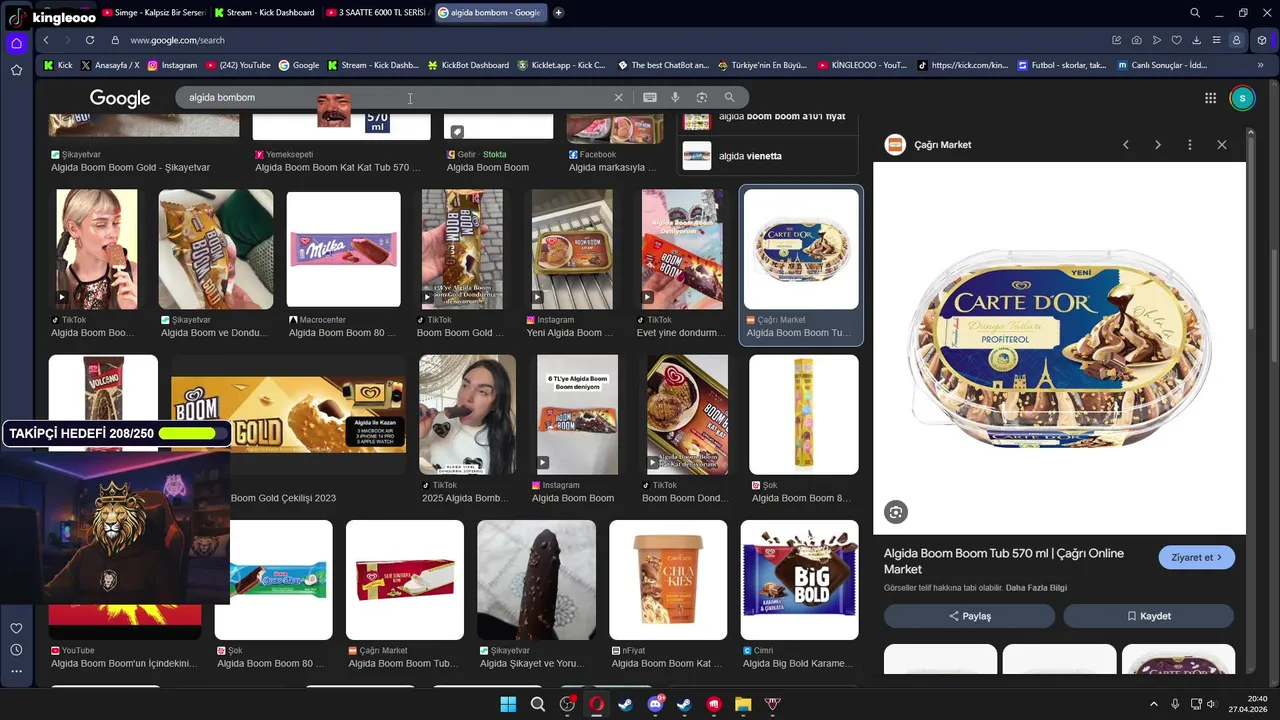This screenshot has width=1280, height=720.
Task: Click the 'Kaydet' save button
Action: pos(1148,616)
